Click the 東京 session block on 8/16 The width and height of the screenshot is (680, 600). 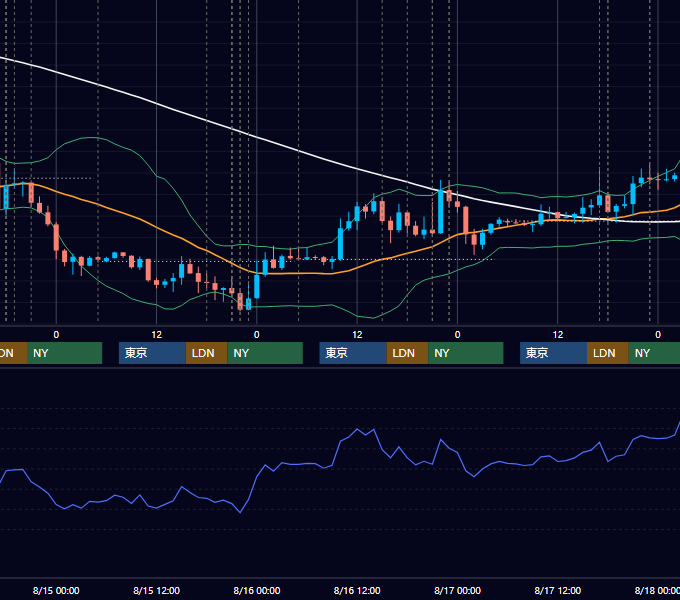click(x=353, y=353)
